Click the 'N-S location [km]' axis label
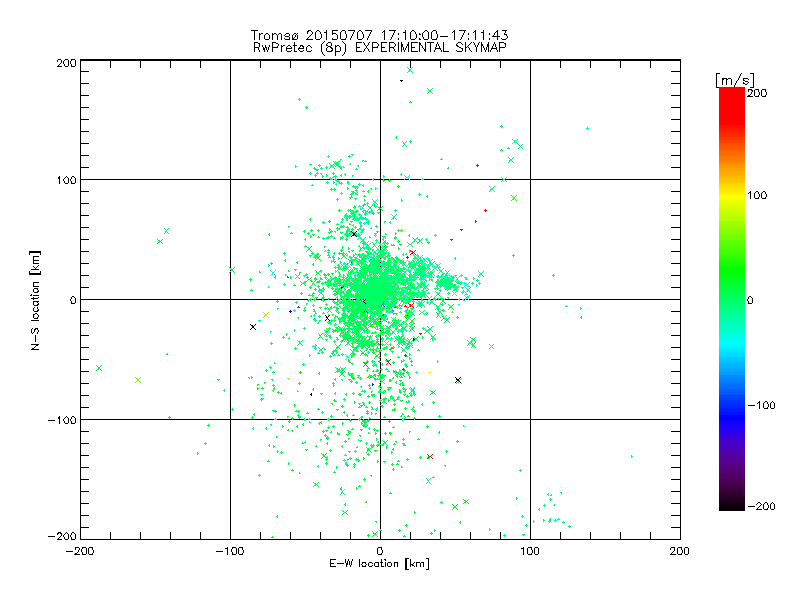 (x=35, y=300)
